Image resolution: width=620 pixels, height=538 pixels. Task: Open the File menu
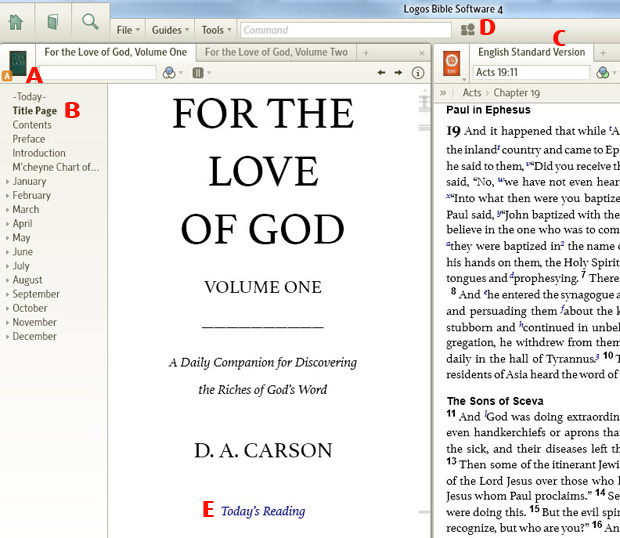pyautogui.click(x=126, y=31)
